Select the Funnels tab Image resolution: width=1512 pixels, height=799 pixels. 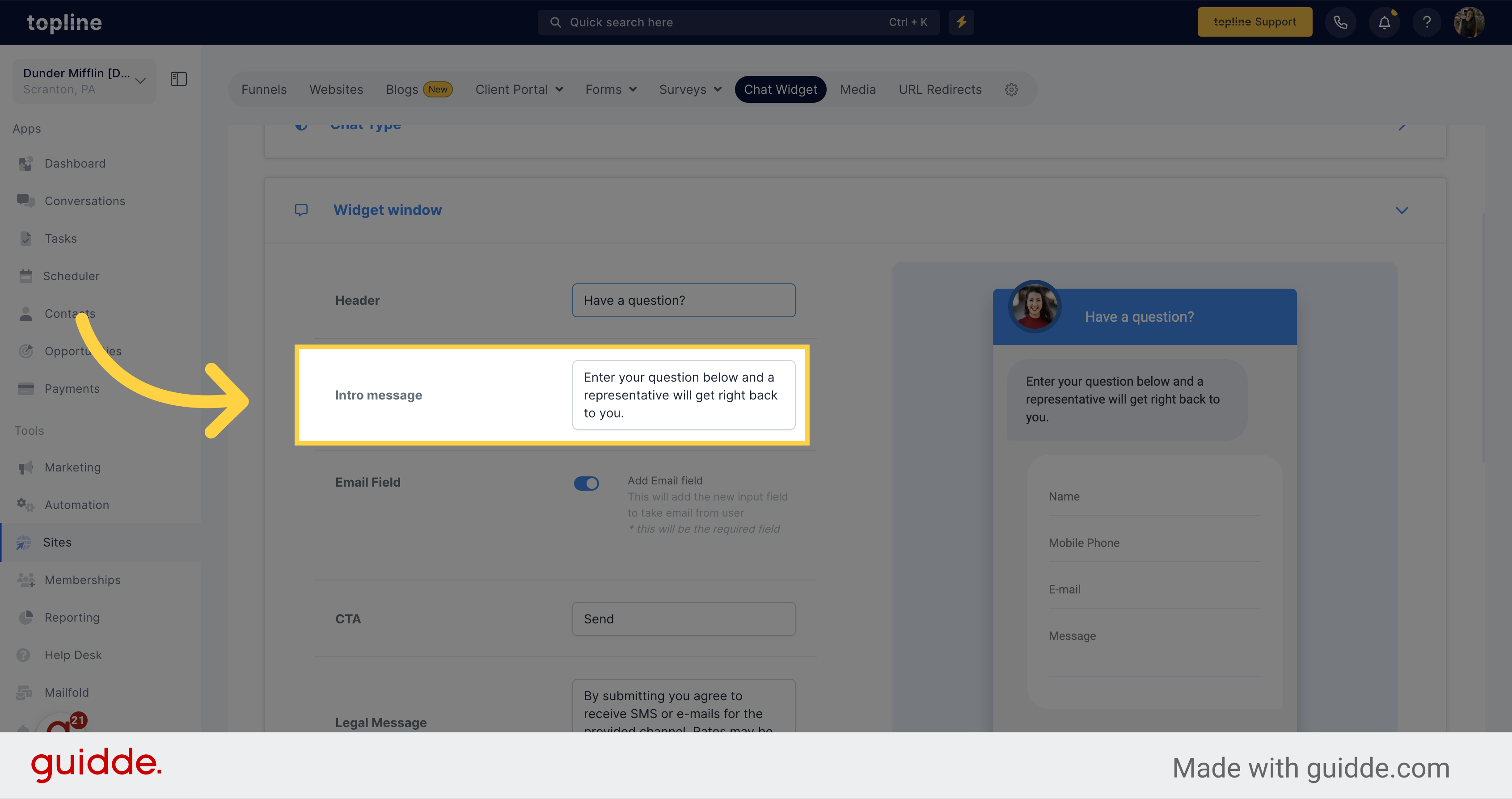(264, 89)
